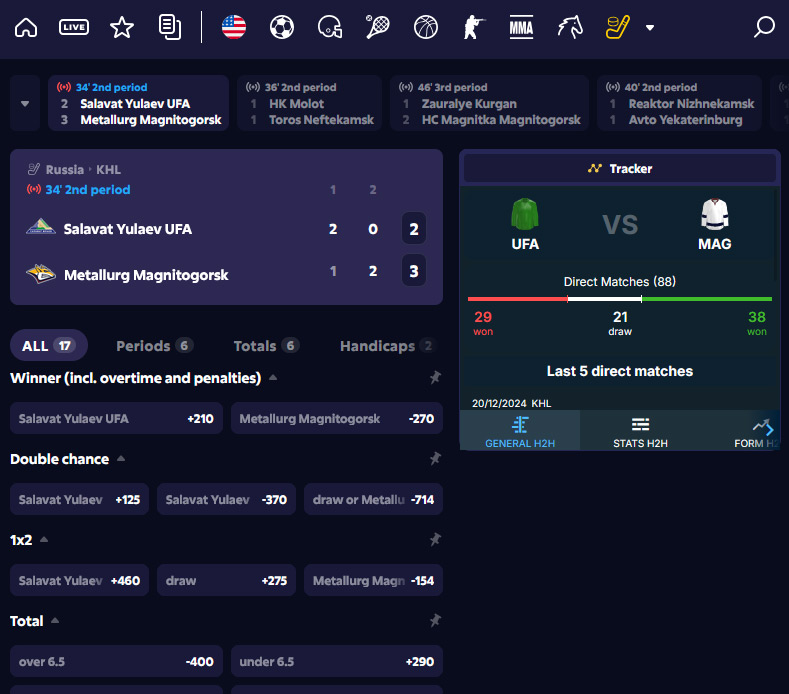Select the MMA icon
This screenshot has height=694, width=789.
[x=521, y=27]
